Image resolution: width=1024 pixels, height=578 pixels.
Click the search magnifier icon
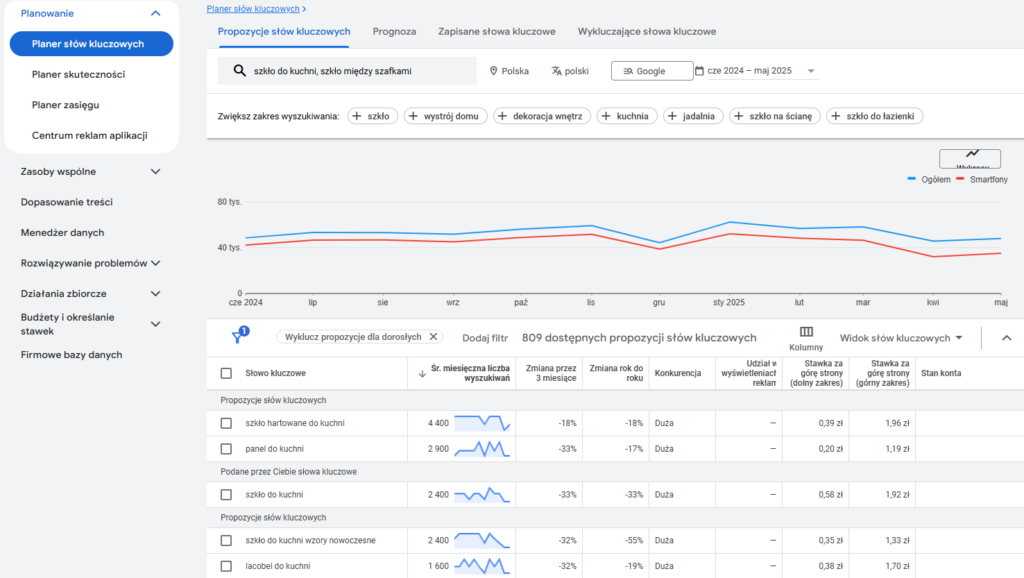(x=240, y=71)
